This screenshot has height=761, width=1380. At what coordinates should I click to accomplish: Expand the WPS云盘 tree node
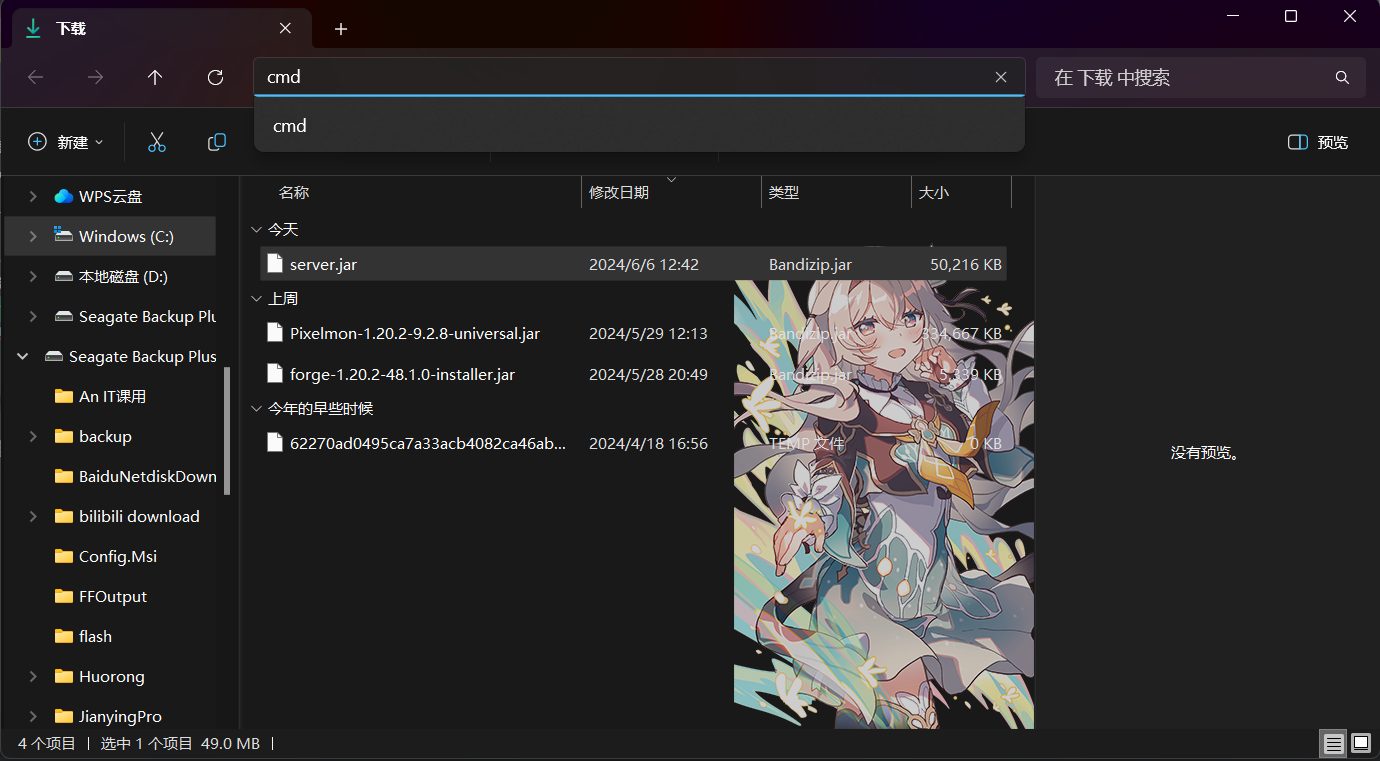click(33, 196)
